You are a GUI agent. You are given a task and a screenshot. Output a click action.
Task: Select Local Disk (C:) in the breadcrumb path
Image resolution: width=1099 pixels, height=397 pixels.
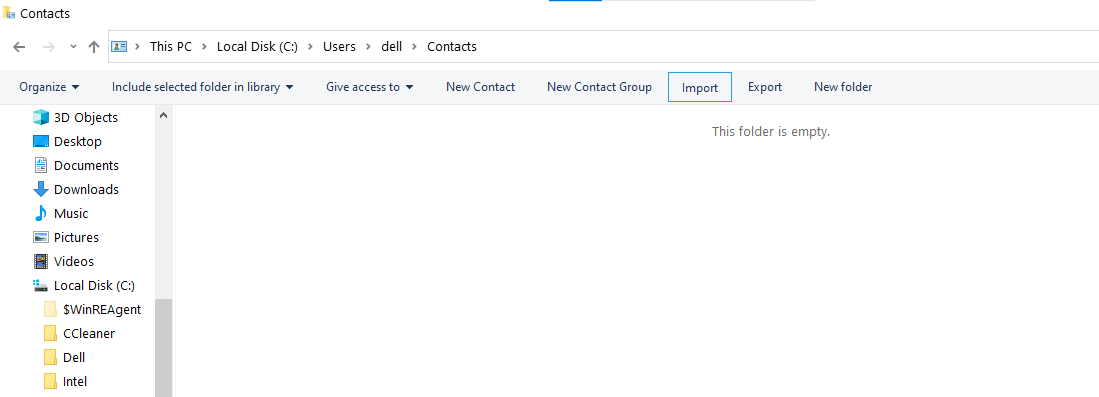click(257, 47)
